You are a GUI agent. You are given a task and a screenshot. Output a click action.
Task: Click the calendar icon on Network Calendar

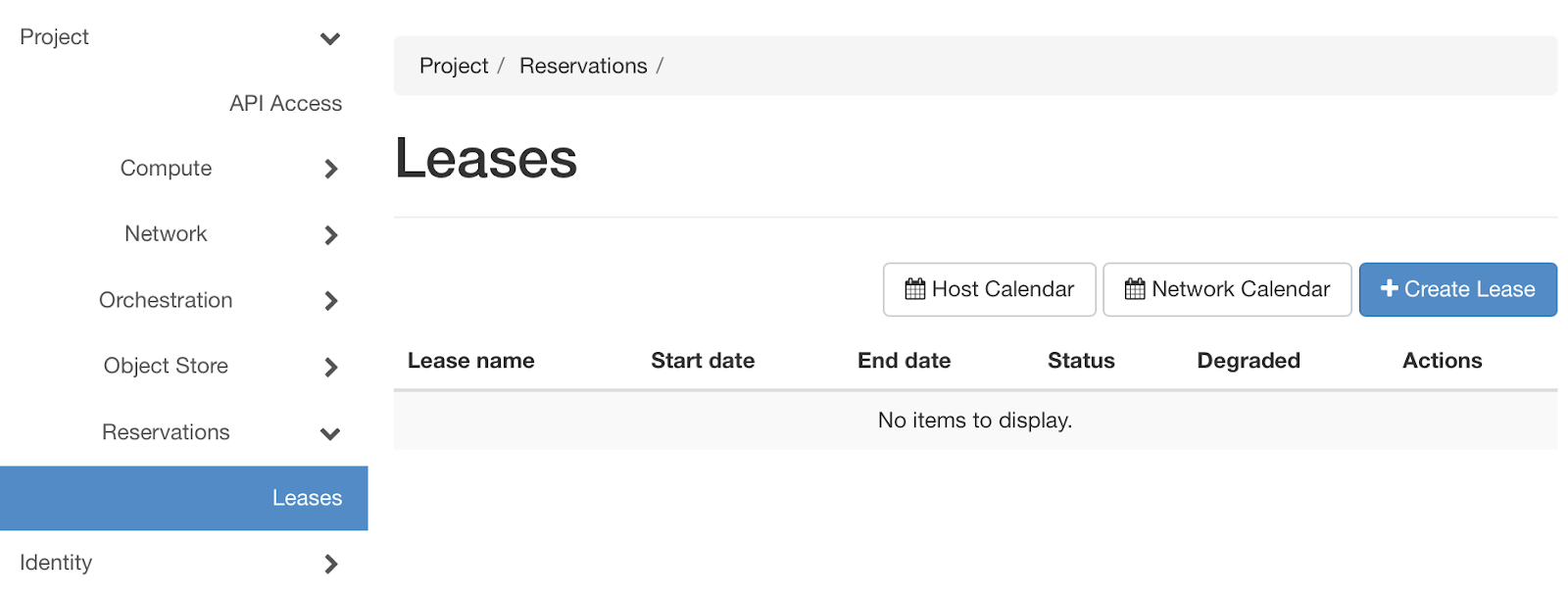click(x=1135, y=289)
